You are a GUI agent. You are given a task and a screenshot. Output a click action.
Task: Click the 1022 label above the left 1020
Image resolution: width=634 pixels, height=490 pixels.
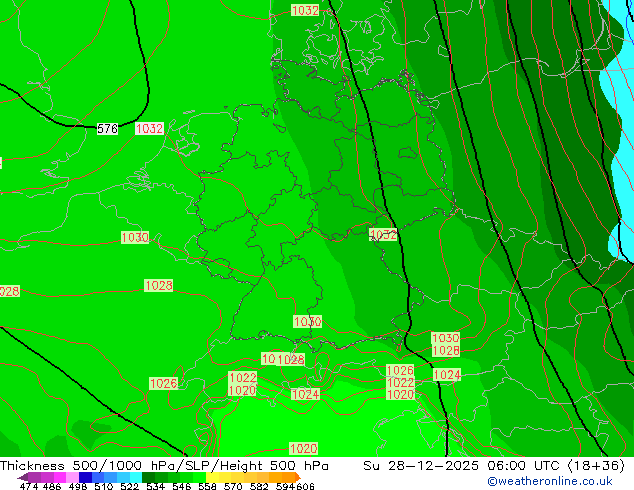243,378
